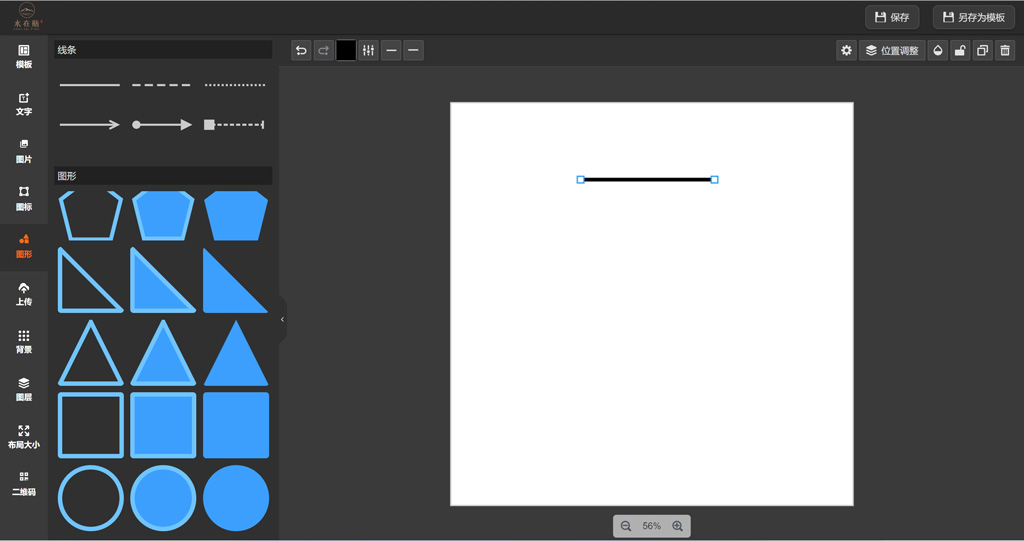The image size is (1024, 541).
Task: Insert the arrow line with a circle start
Action: pos(162,125)
